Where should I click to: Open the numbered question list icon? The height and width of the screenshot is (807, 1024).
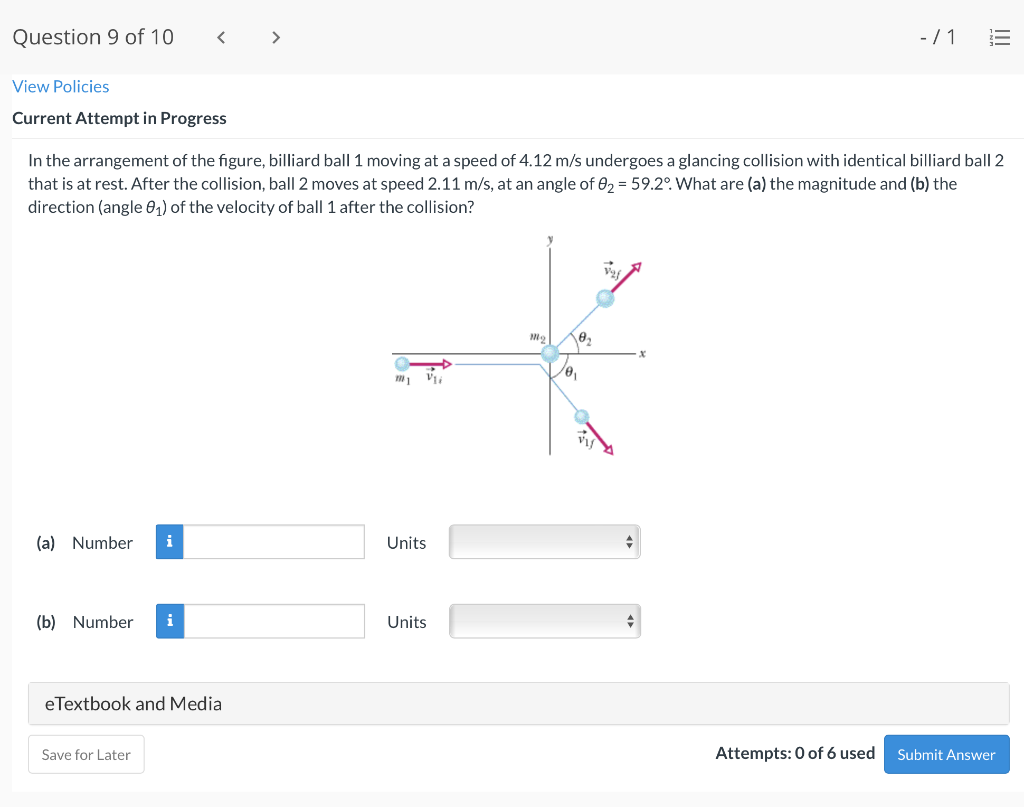1000,37
